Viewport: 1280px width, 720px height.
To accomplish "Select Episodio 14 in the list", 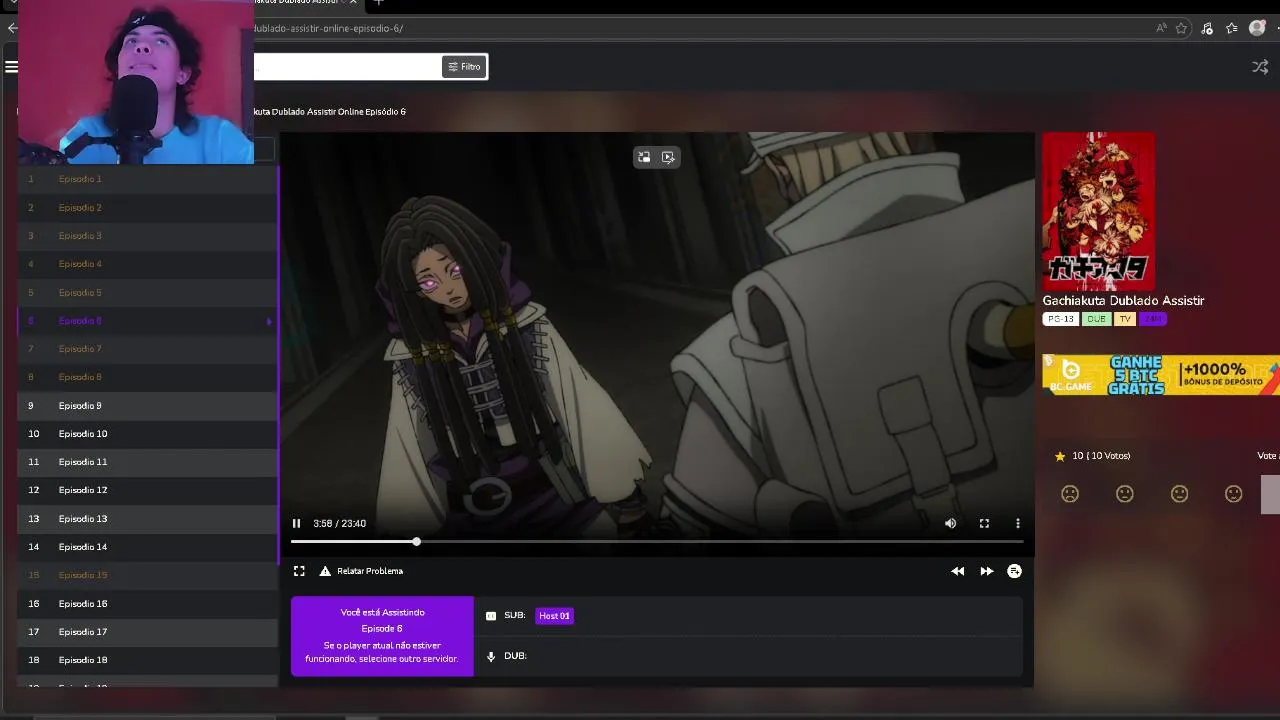I will click(148, 547).
